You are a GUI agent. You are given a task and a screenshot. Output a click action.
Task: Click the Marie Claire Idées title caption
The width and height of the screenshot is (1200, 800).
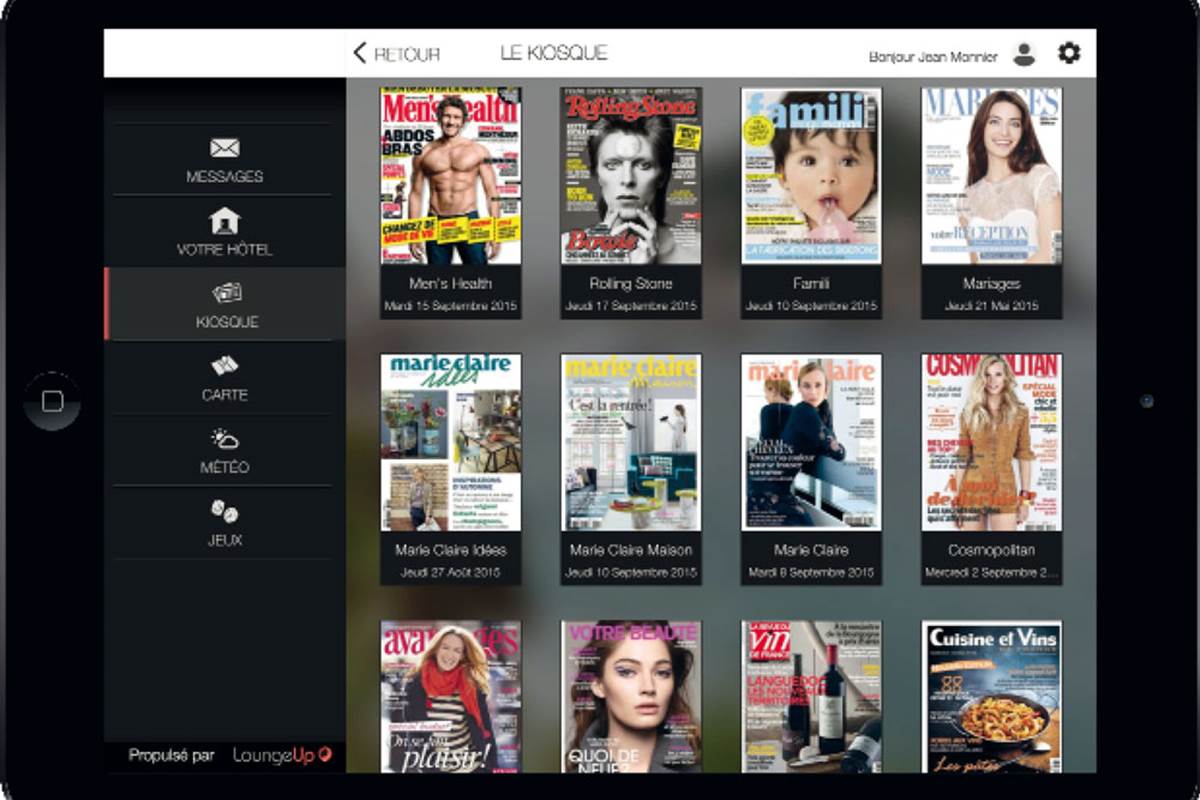(451, 550)
